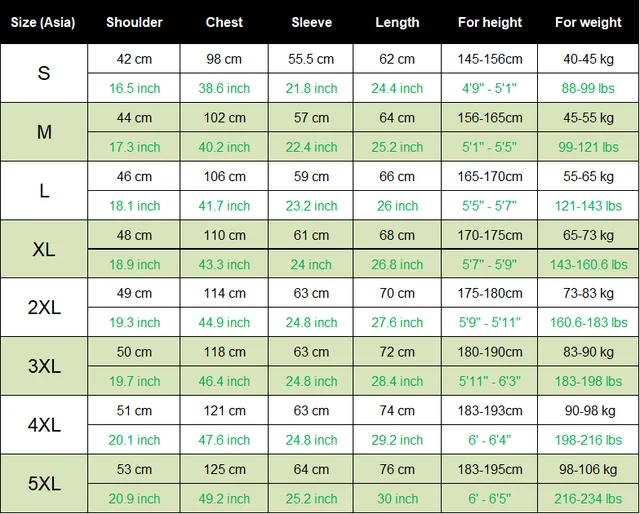This screenshot has width=640, height=514.
Task: Click the '49 cm' shoulder cell
Action: (x=134, y=293)
